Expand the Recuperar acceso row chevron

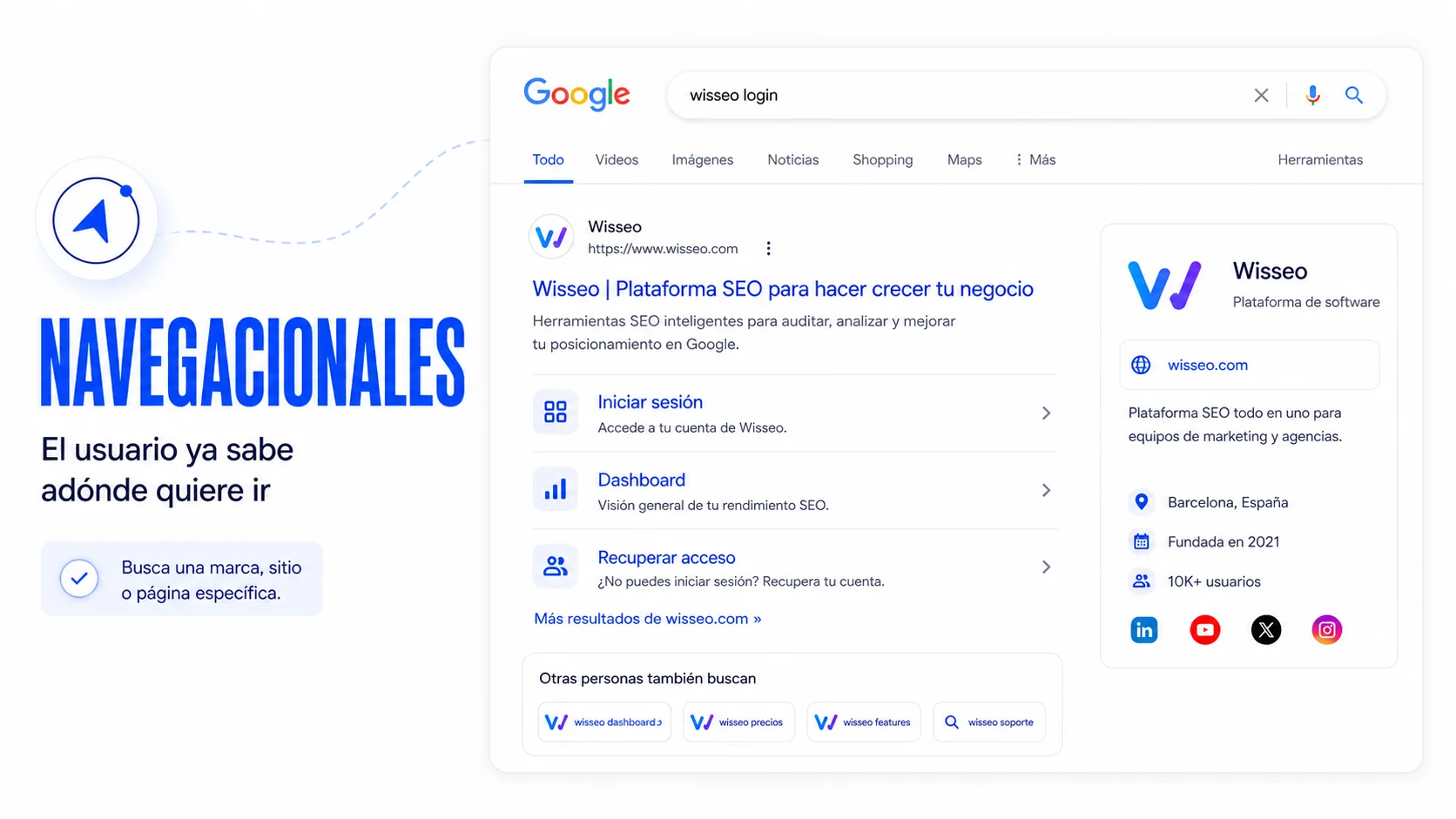tap(1046, 567)
